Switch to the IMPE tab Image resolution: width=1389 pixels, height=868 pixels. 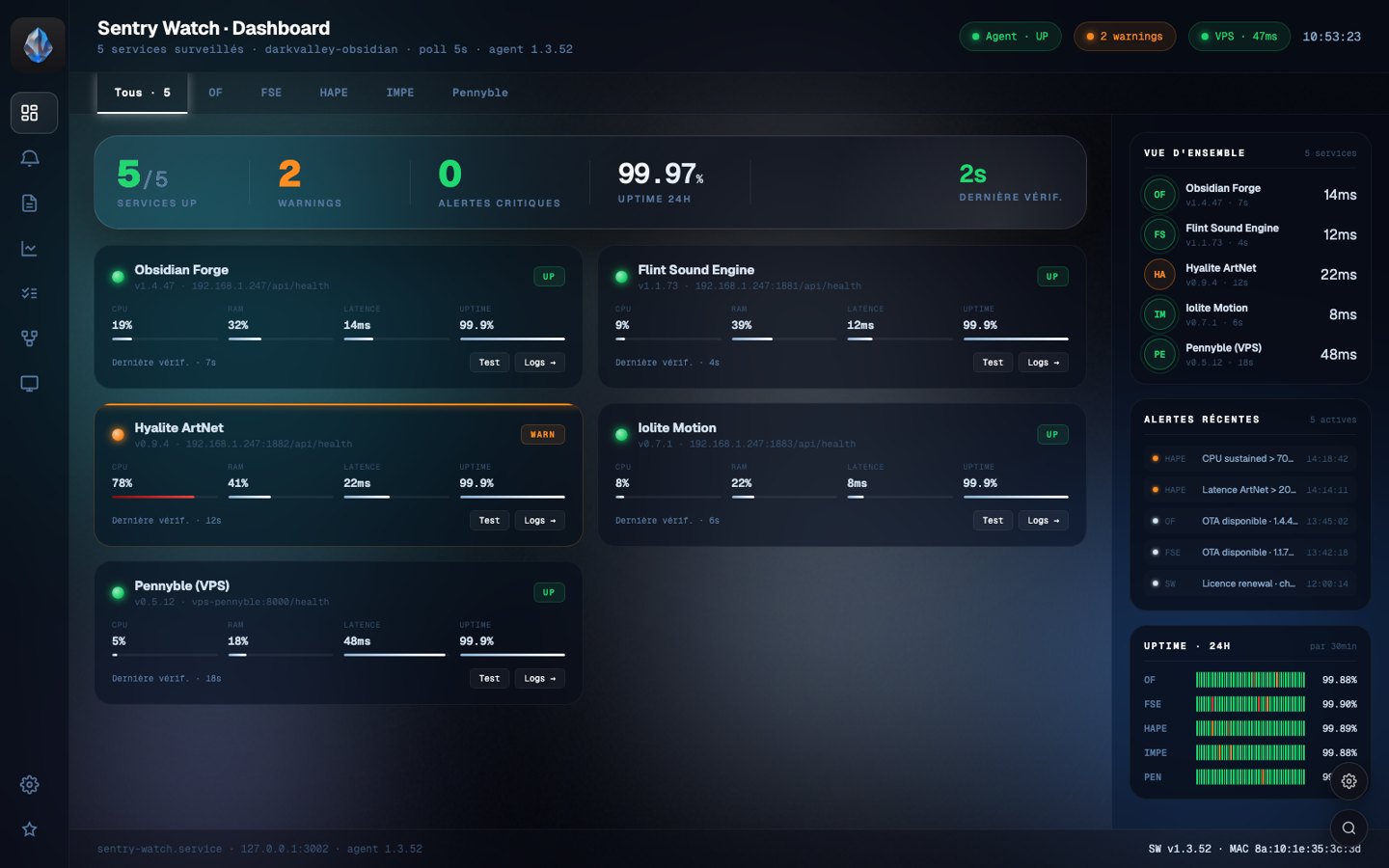point(400,93)
